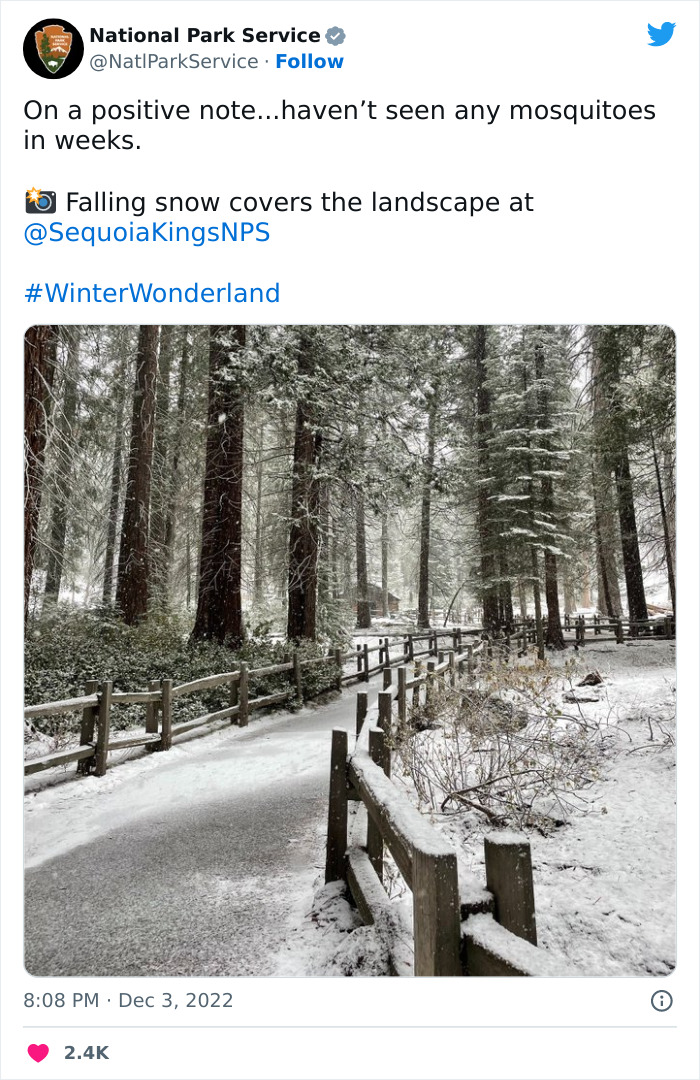The width and height of the screenshot is (700, 1080).
Task: Click the 2.4K likes count
Action: [x=87, y=1052]
